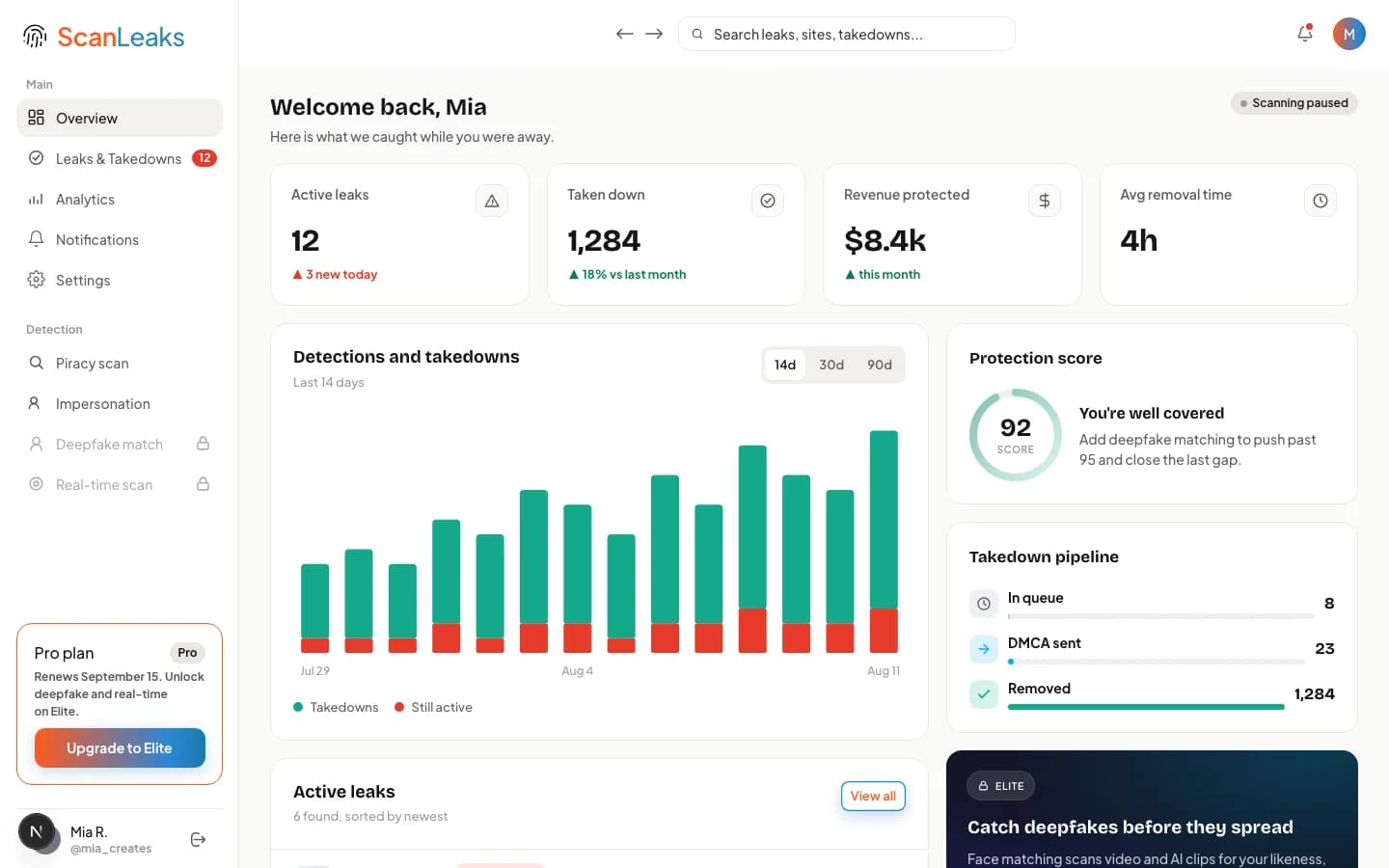The image size is (1389, 868).
Task: Click the ScanLeaks fingerprint logo
Action: coord(35,37)
